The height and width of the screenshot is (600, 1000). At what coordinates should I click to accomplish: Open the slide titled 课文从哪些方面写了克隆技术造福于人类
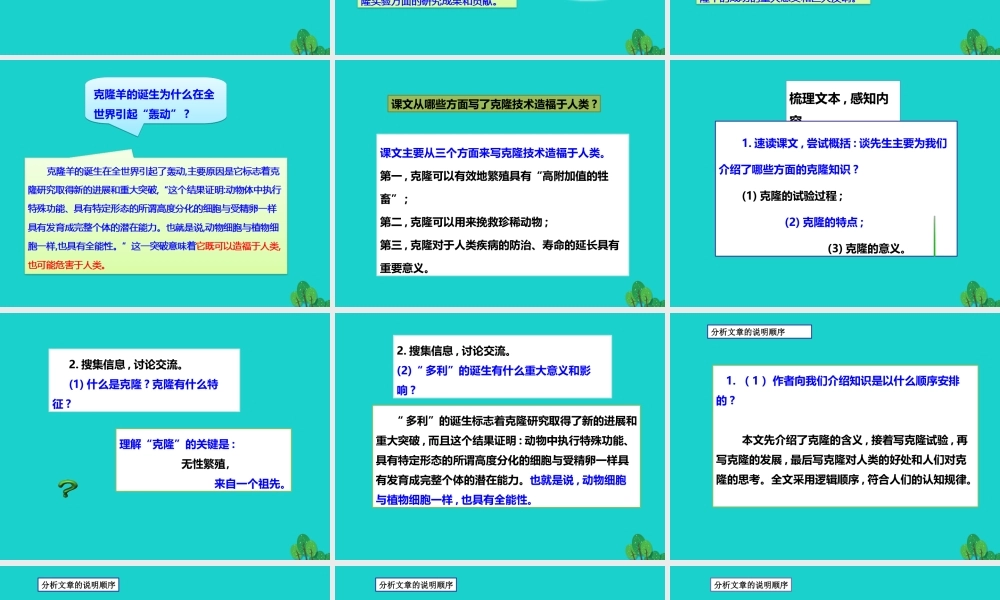pos(500,183)
